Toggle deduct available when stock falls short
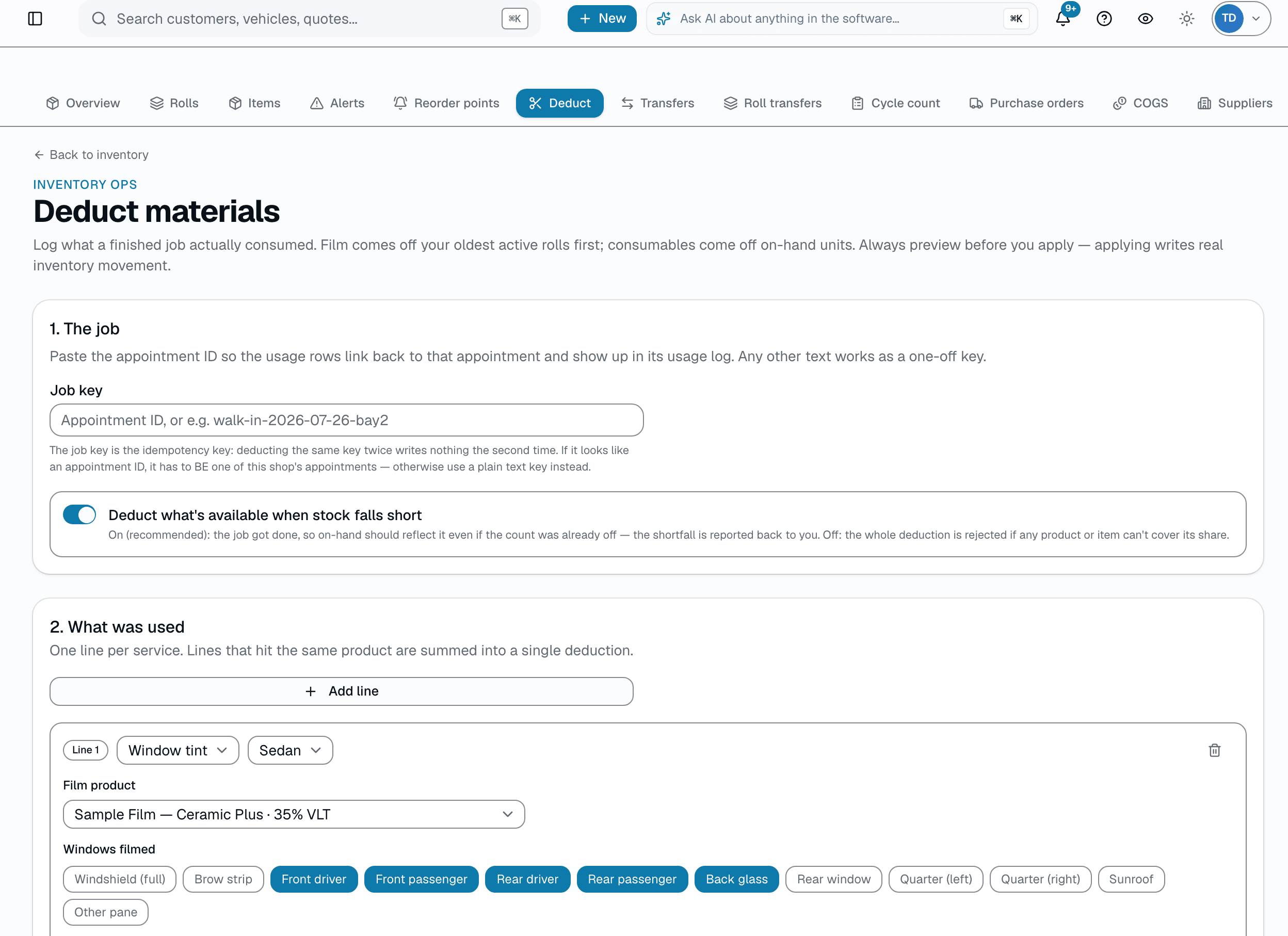The image size is (1288, 936). tap(79, 514)
